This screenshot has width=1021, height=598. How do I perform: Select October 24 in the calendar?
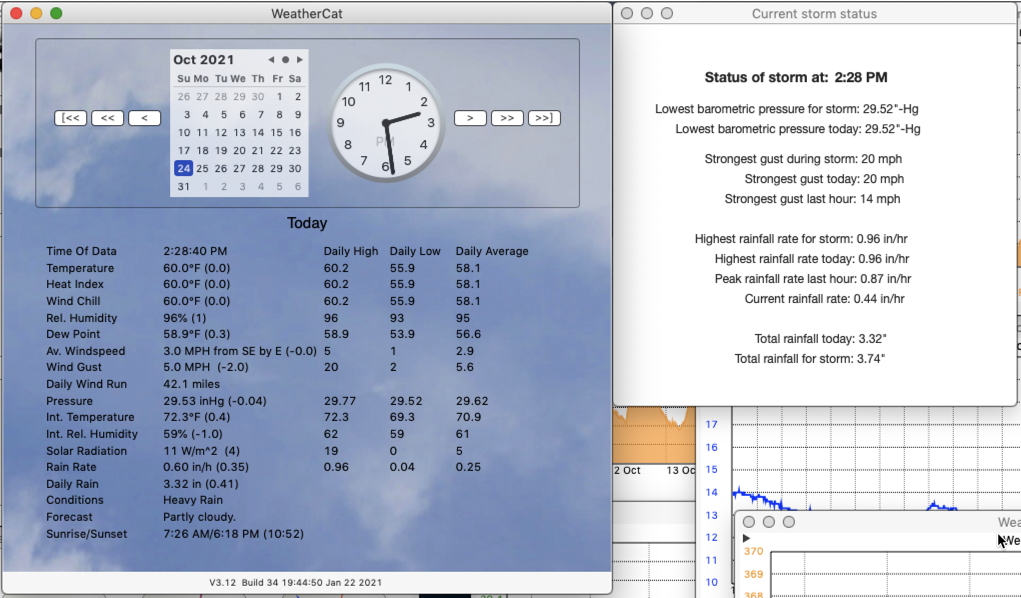pyautogui.click(x=184, y=168)
